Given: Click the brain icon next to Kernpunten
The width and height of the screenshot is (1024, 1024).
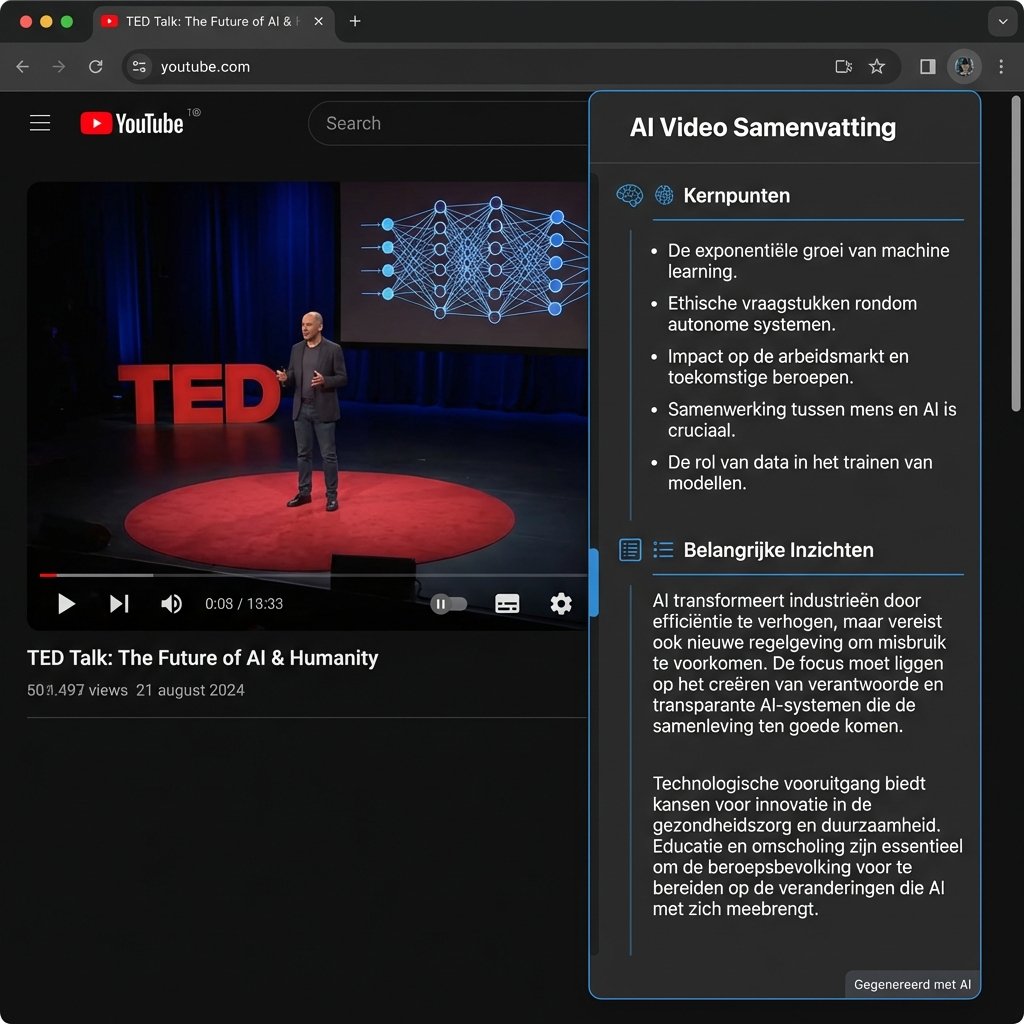Looking at the screenshot, I should 630,196.
